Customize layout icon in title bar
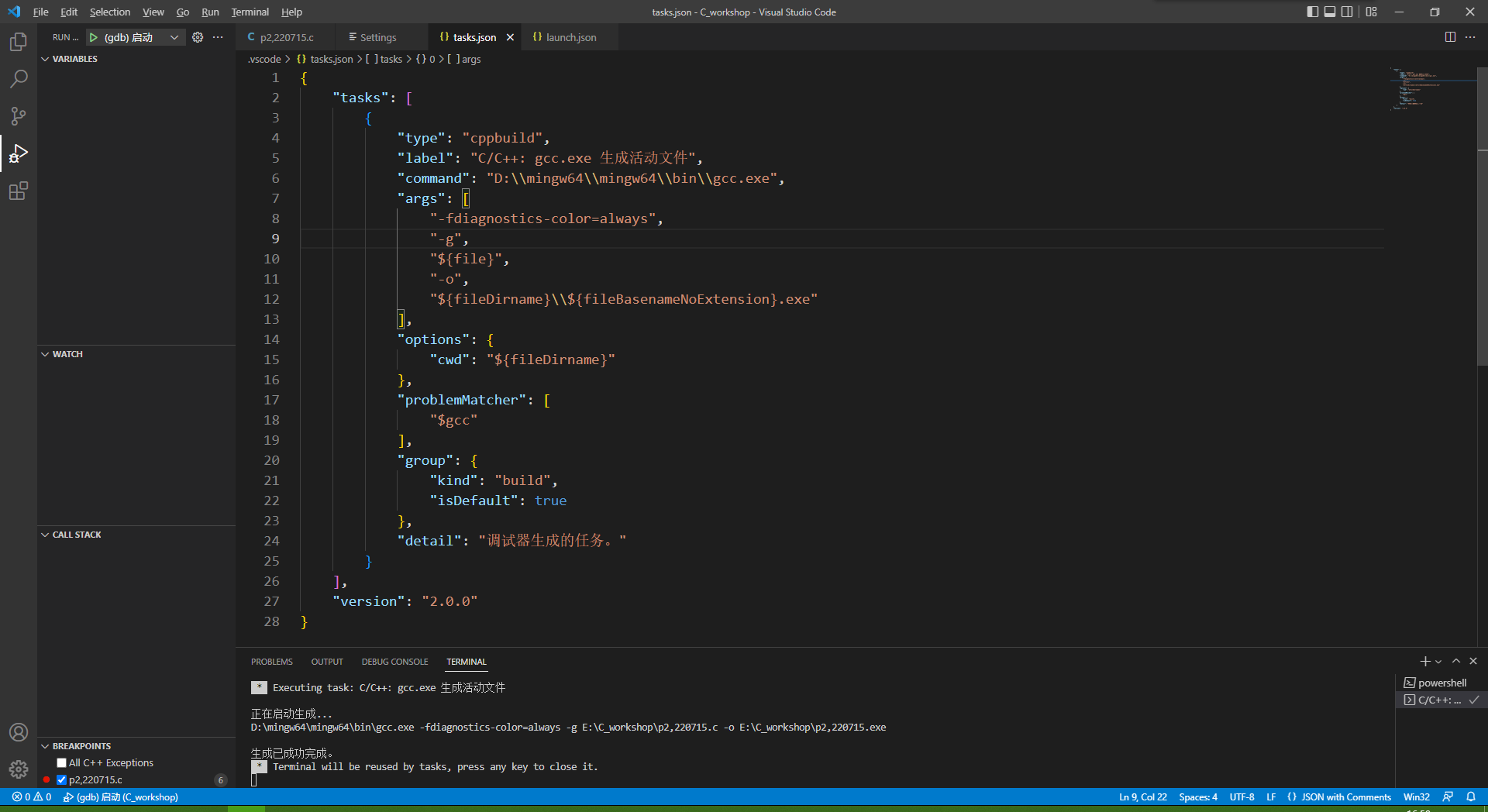1488x812 pixels. tap(1372, 12)
